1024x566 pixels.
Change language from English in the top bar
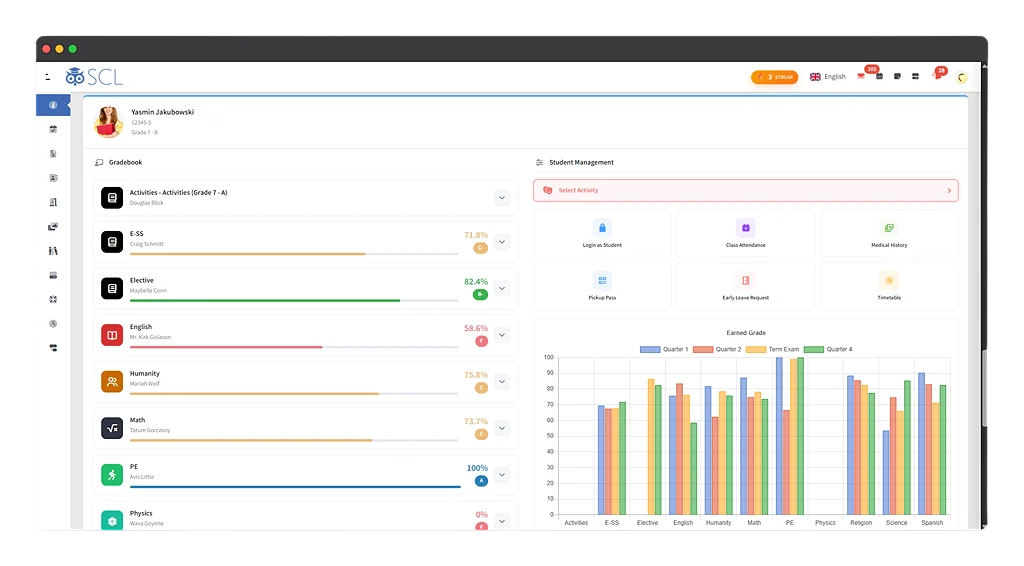point(827,76)
